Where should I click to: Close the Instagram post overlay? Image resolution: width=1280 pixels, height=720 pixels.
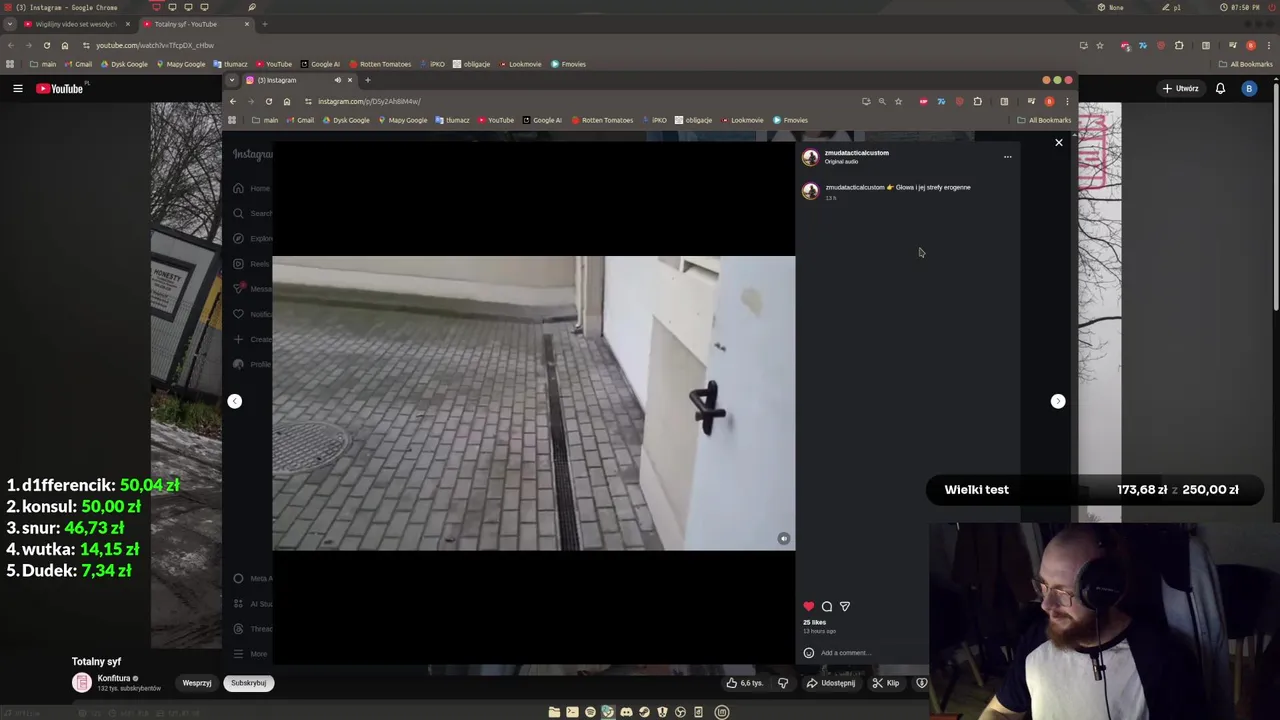coord(1059,142)
